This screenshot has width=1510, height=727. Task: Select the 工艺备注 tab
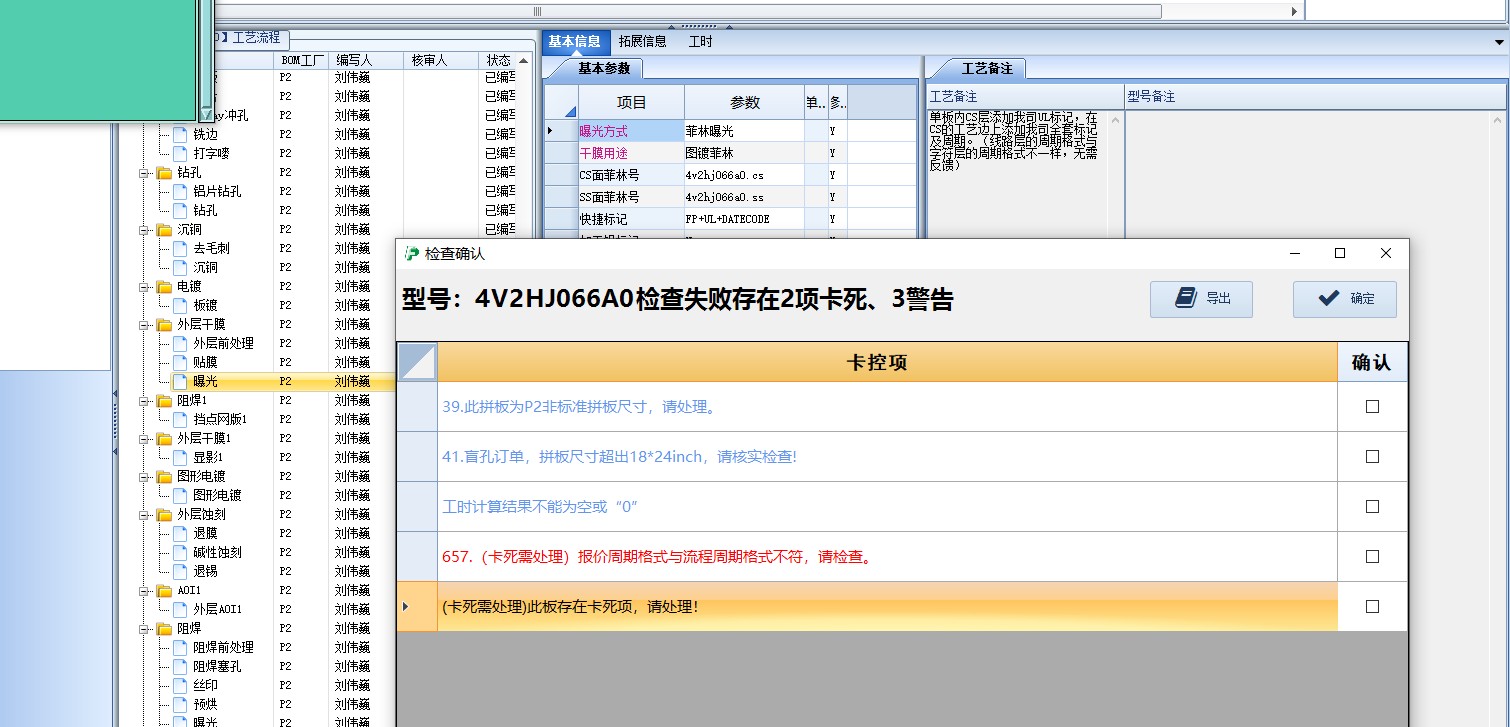click(x=987, y=69)
